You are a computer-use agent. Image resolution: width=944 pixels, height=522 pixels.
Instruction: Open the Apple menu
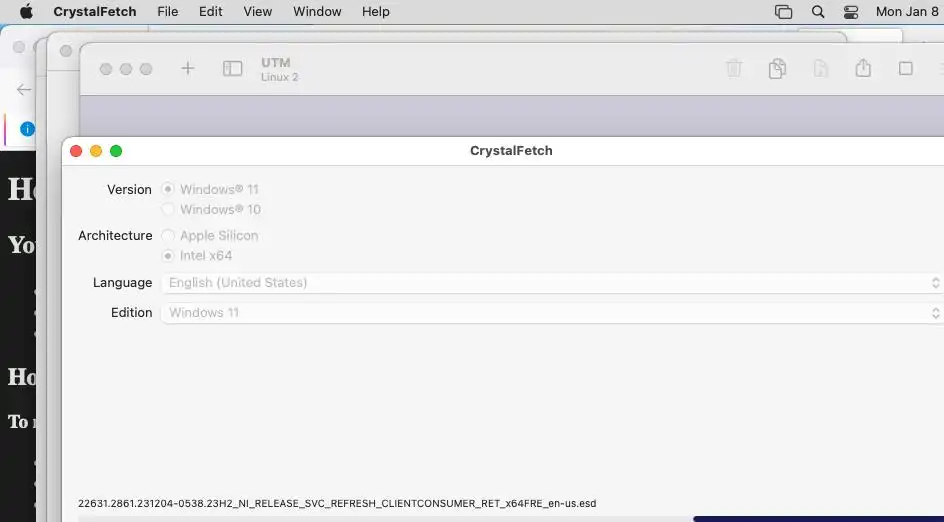point(26,11)
